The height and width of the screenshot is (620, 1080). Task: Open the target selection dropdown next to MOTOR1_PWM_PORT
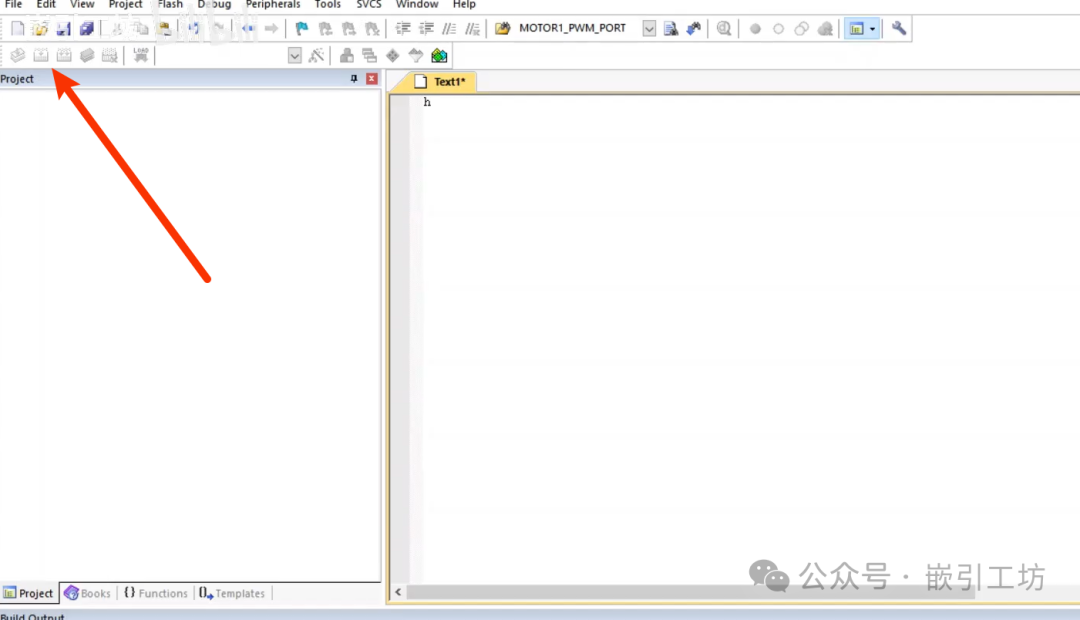(x=648, y=28)
